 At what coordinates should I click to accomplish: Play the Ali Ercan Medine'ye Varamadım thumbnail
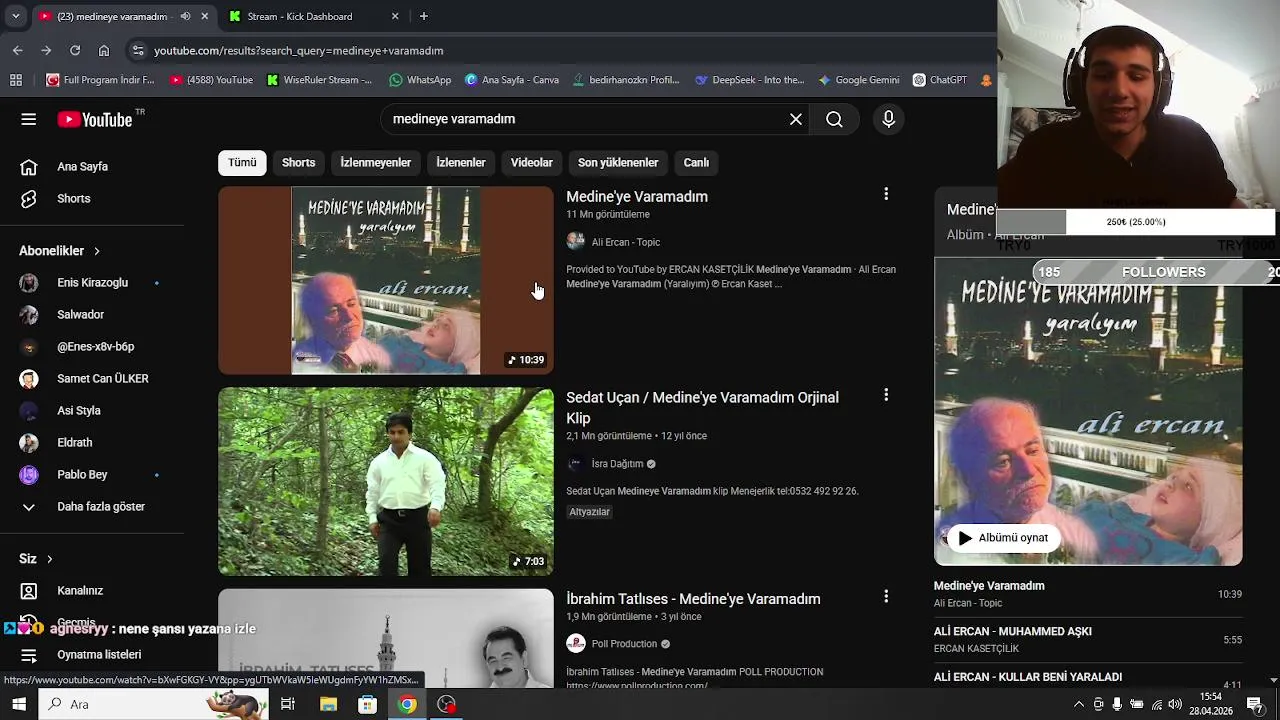[x=386, y=280]
